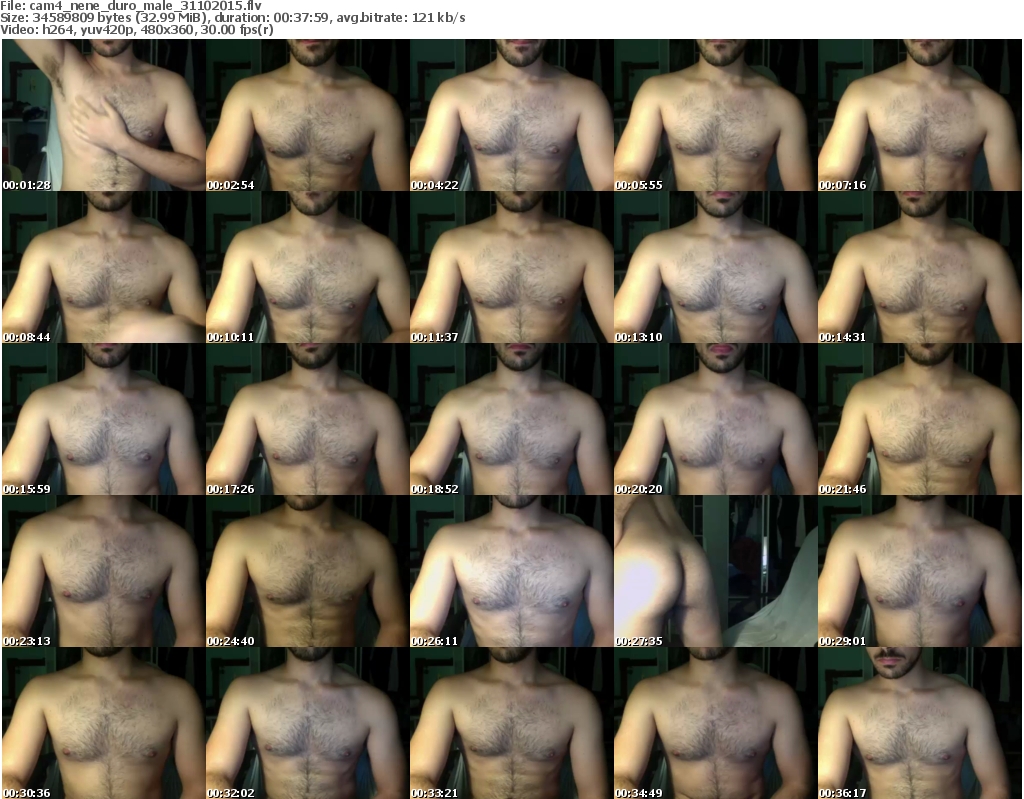Select the thumbnail at timestamp 00:04:22

[x=511, y=115]
